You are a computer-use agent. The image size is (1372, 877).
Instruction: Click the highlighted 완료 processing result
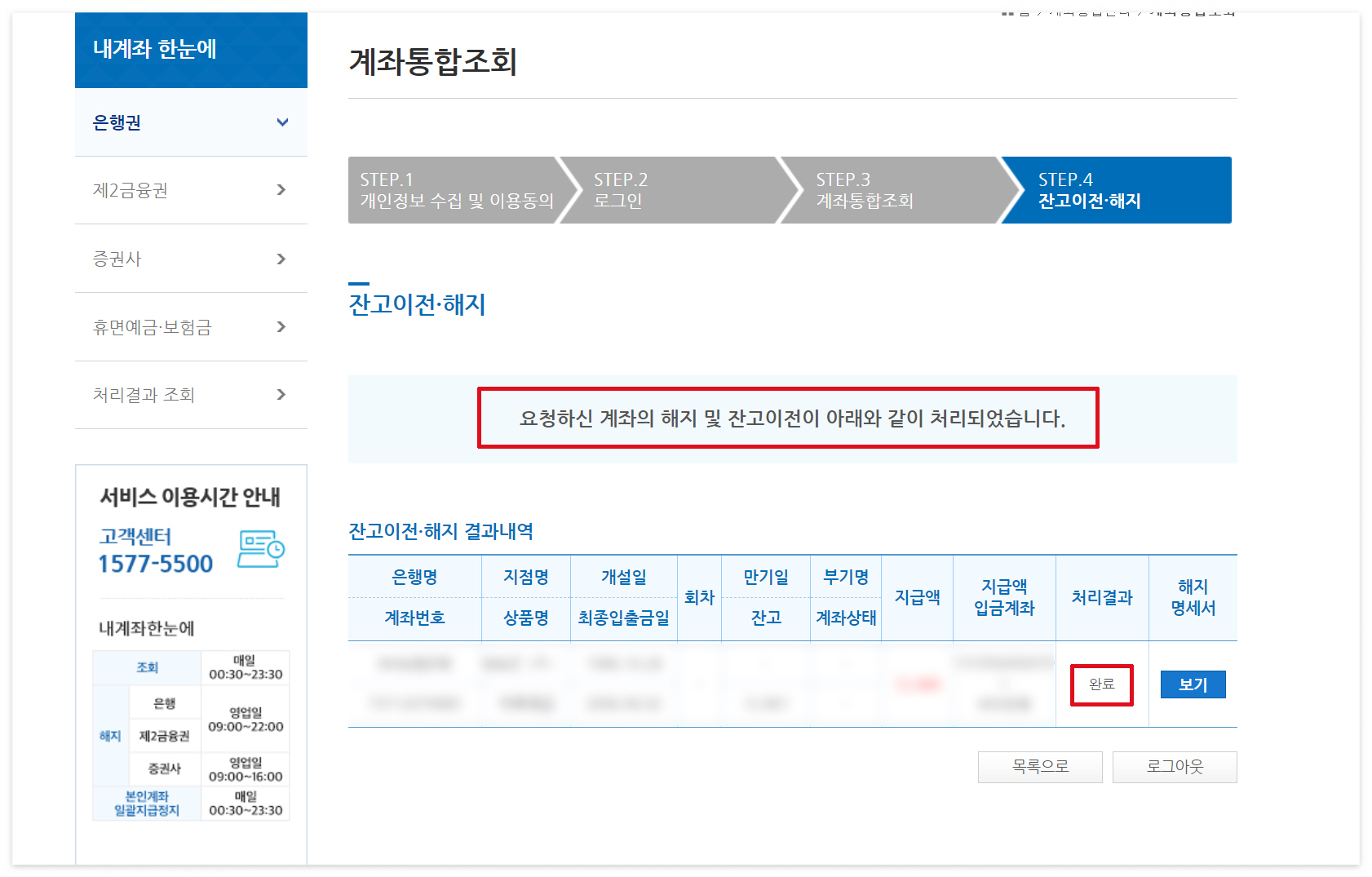(1101, 684)
